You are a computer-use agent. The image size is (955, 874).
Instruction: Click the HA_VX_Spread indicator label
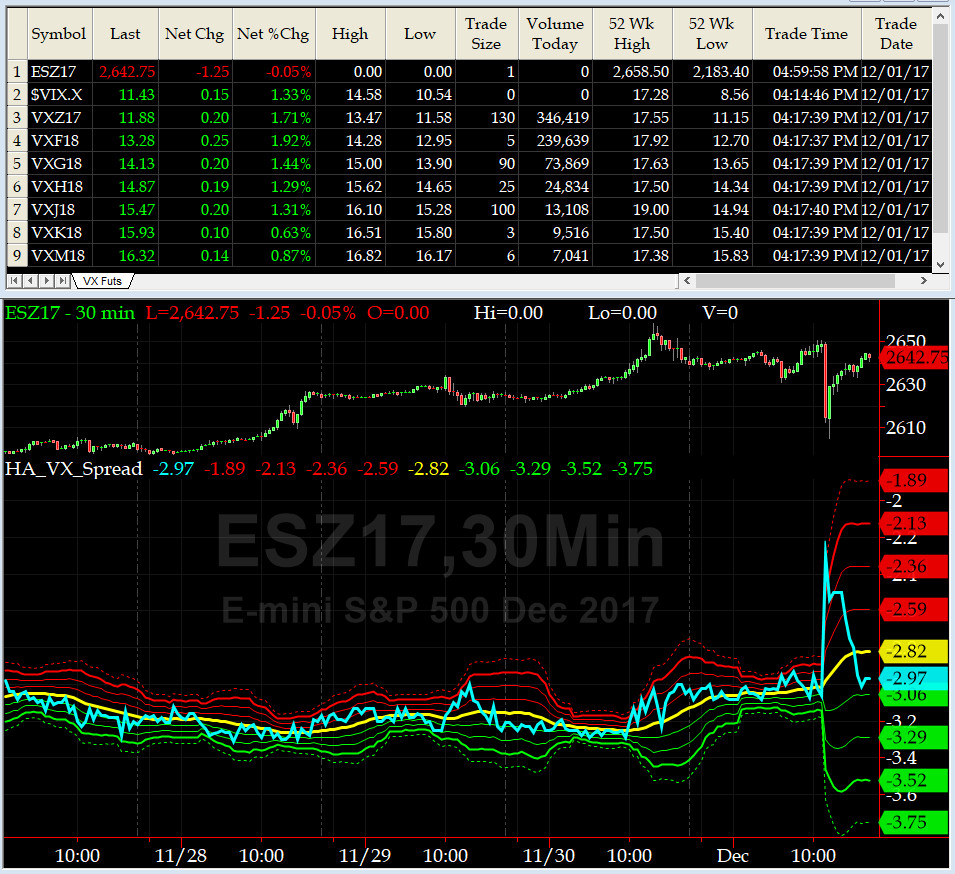(x=74, y=469)
